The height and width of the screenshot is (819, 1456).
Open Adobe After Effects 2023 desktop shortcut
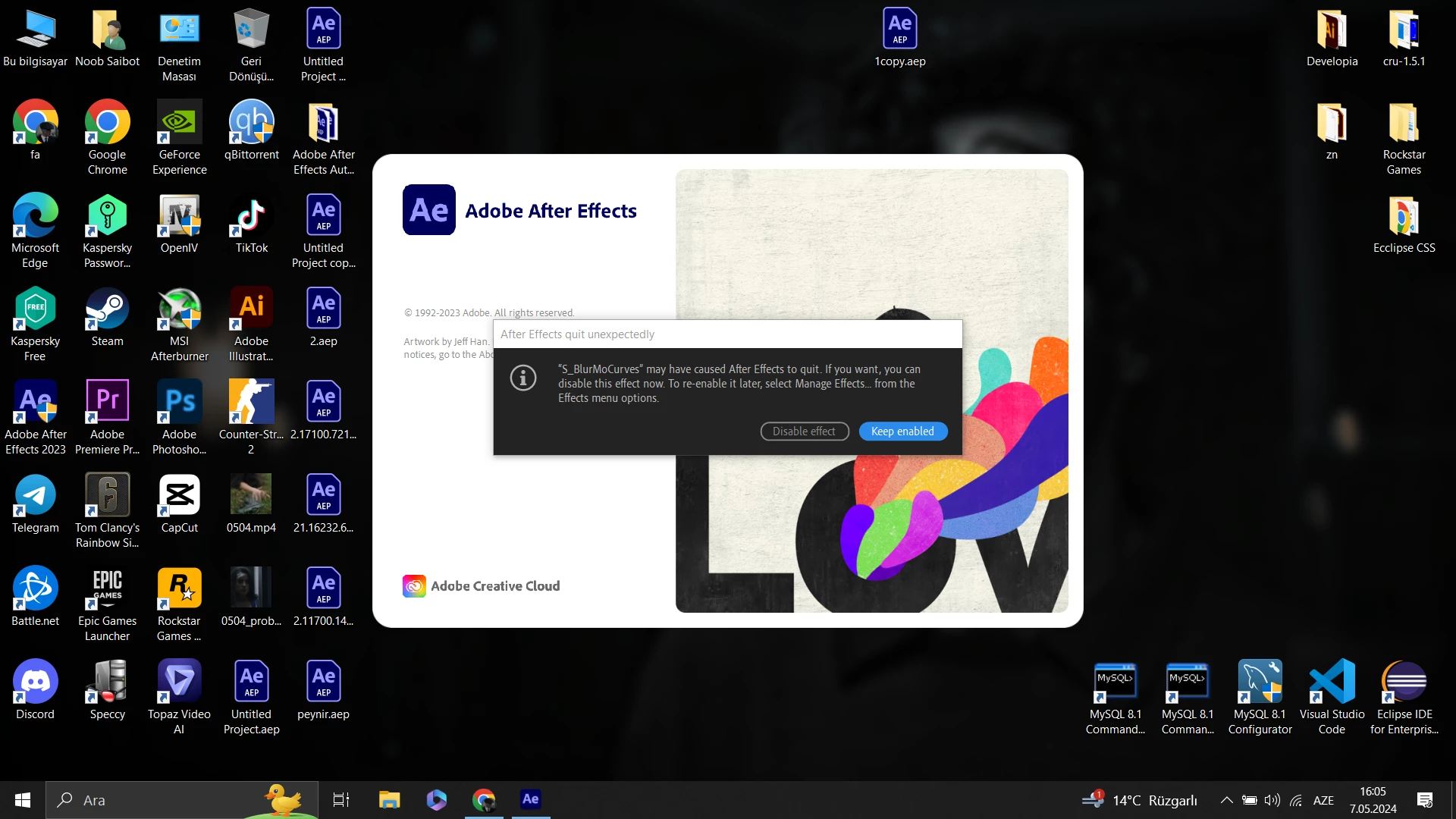[x=35, y=403]
